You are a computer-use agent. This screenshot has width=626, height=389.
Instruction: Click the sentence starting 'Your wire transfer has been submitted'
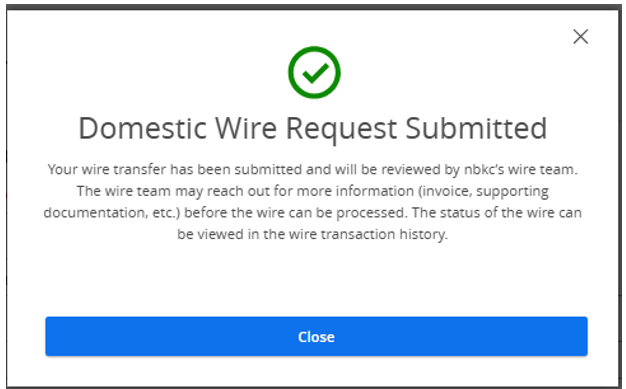313,170
